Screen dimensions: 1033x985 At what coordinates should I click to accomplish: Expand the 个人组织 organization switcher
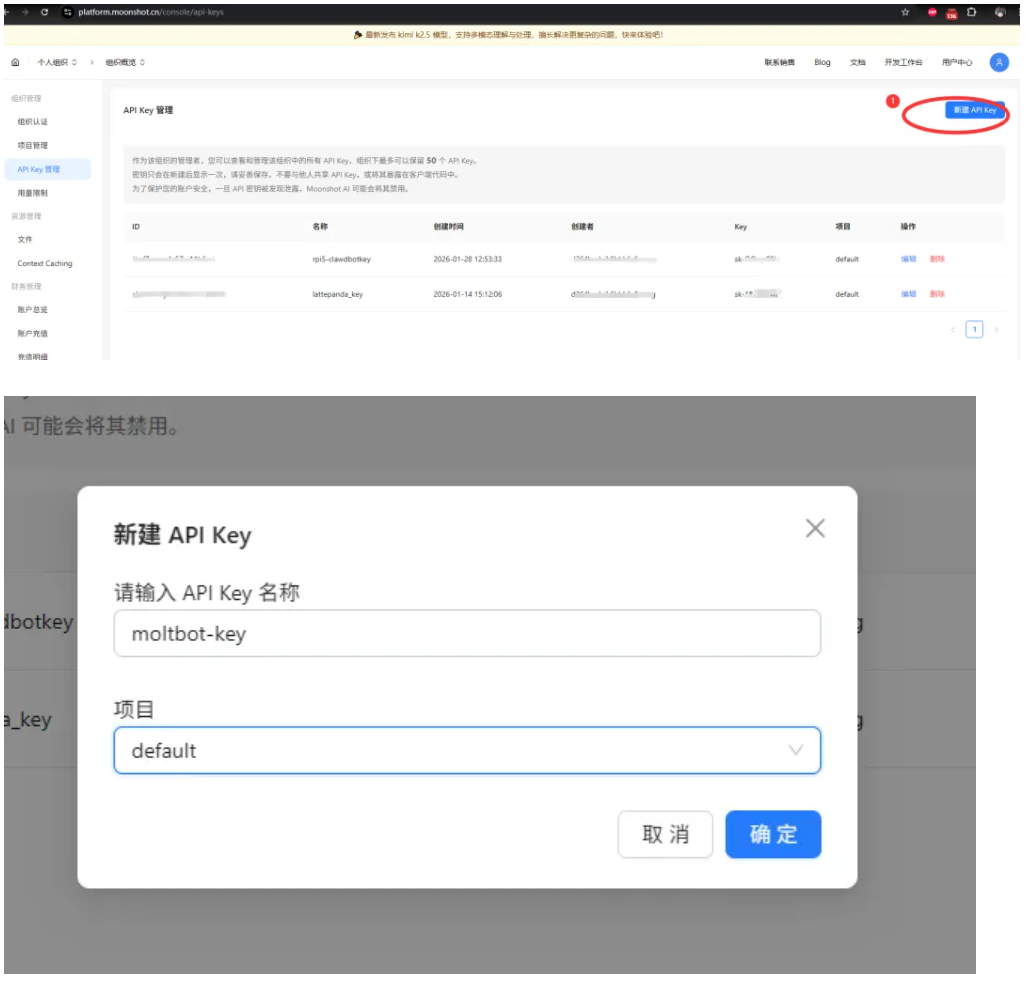click(x=57, y=62)
